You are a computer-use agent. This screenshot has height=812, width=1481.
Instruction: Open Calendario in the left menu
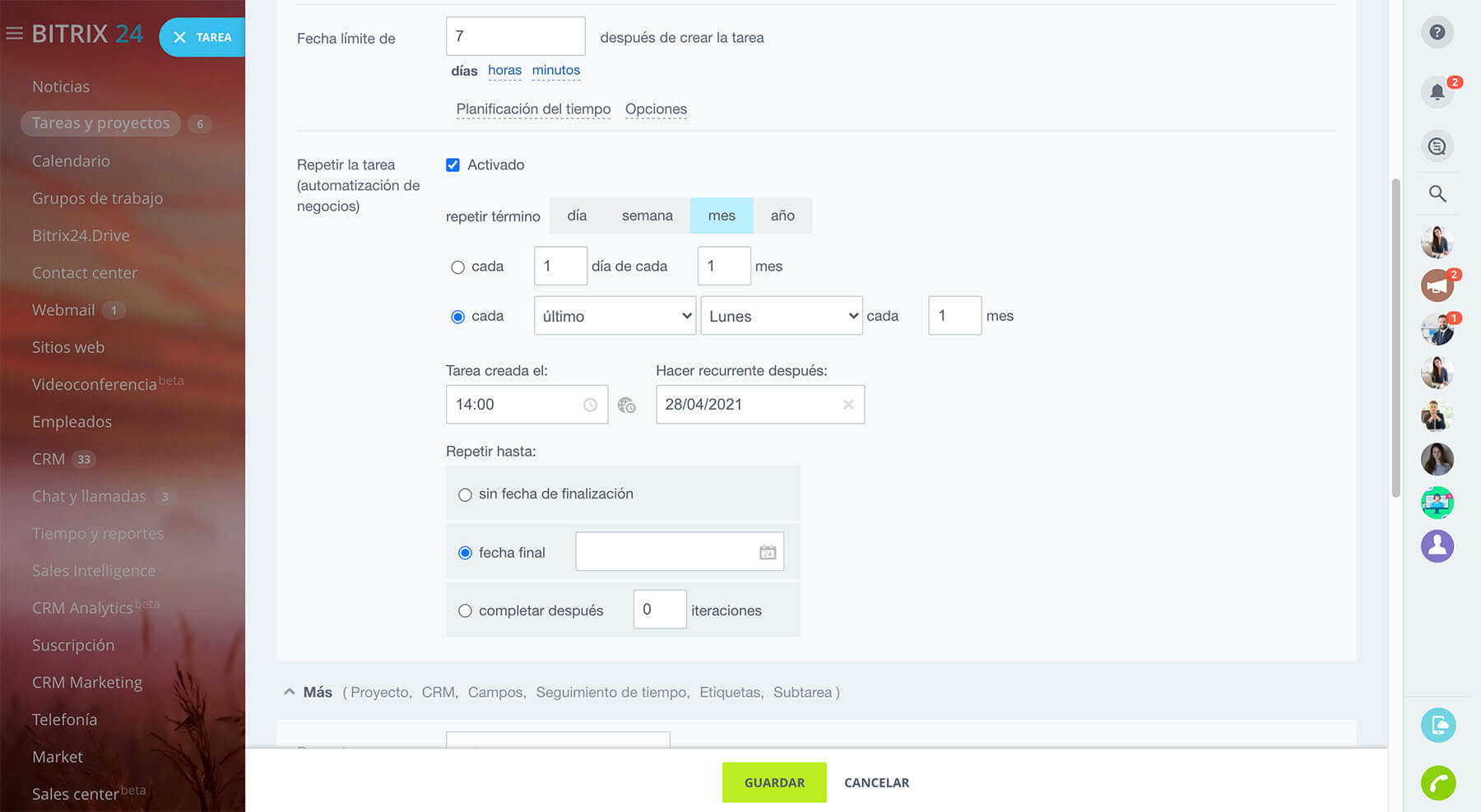coord(71,161)
